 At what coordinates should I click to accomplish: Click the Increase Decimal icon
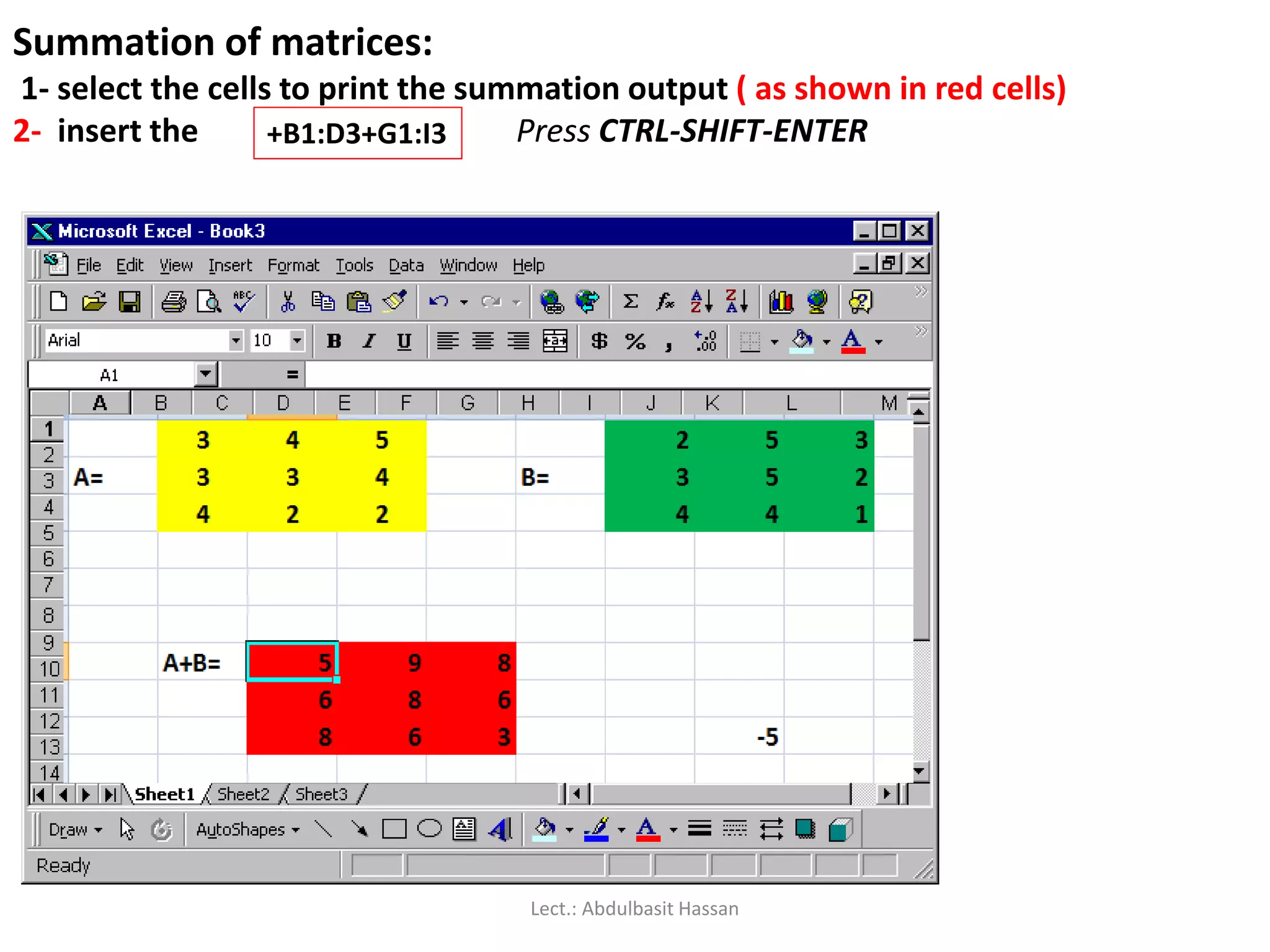(706, 341)
